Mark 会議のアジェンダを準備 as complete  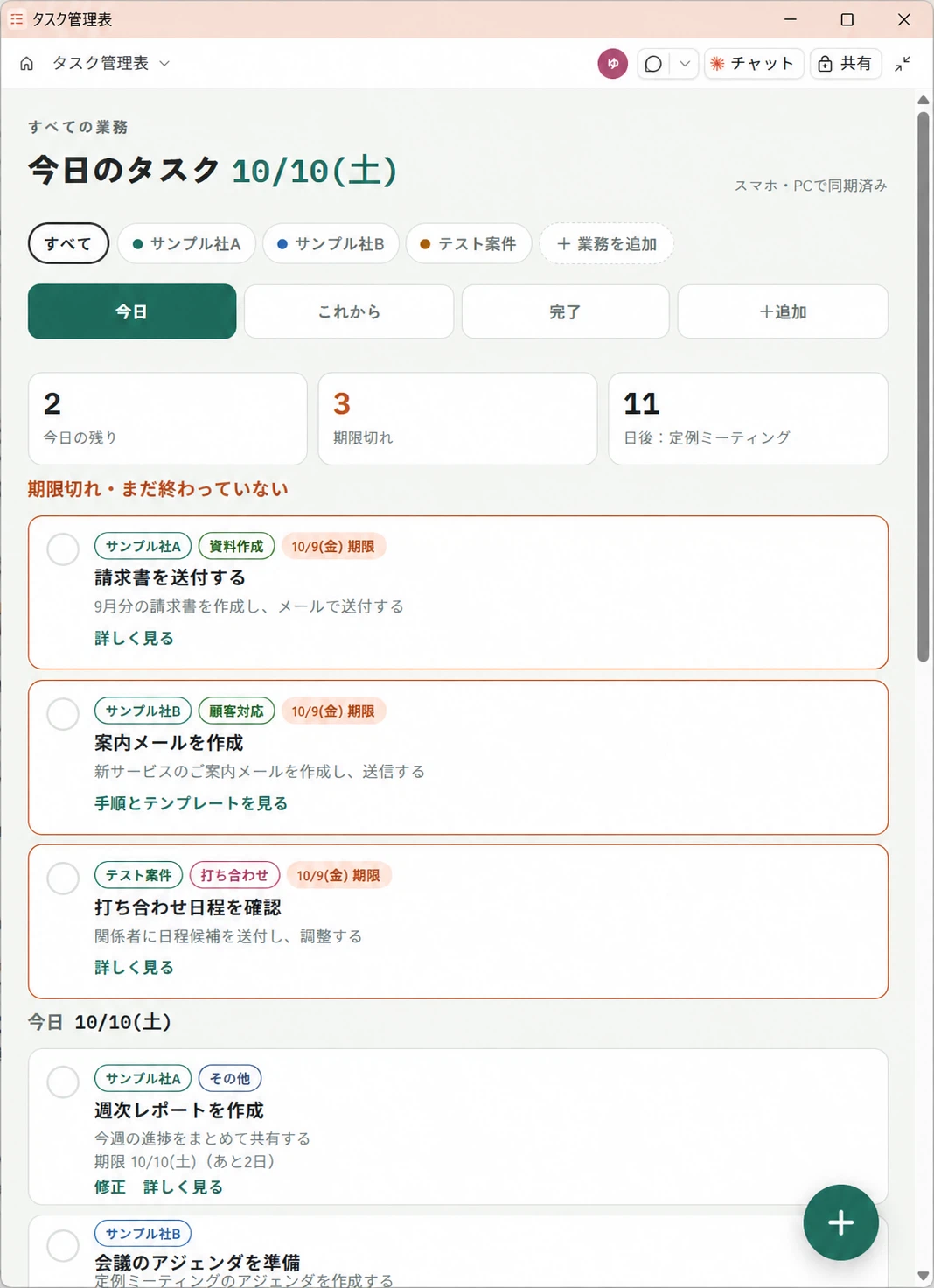(63, 1245)
